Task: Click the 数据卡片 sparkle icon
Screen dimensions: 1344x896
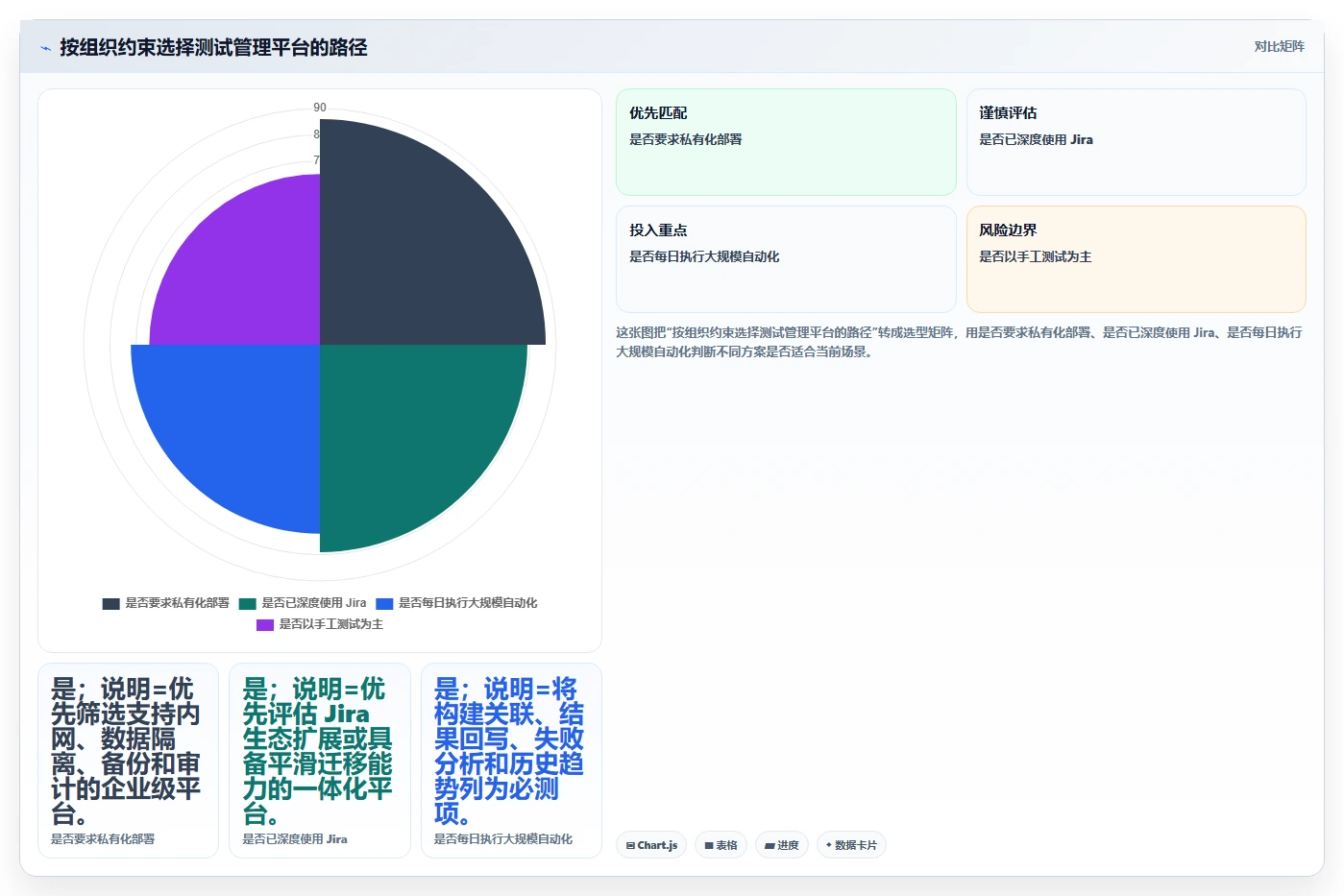Action: click(829, 845)
